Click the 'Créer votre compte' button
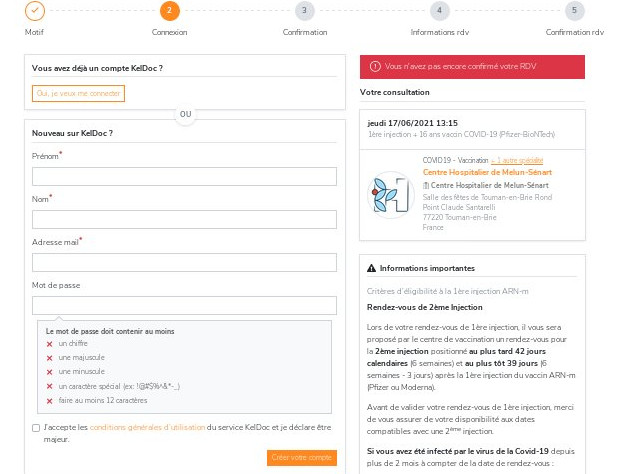 [x=302, y=458]
